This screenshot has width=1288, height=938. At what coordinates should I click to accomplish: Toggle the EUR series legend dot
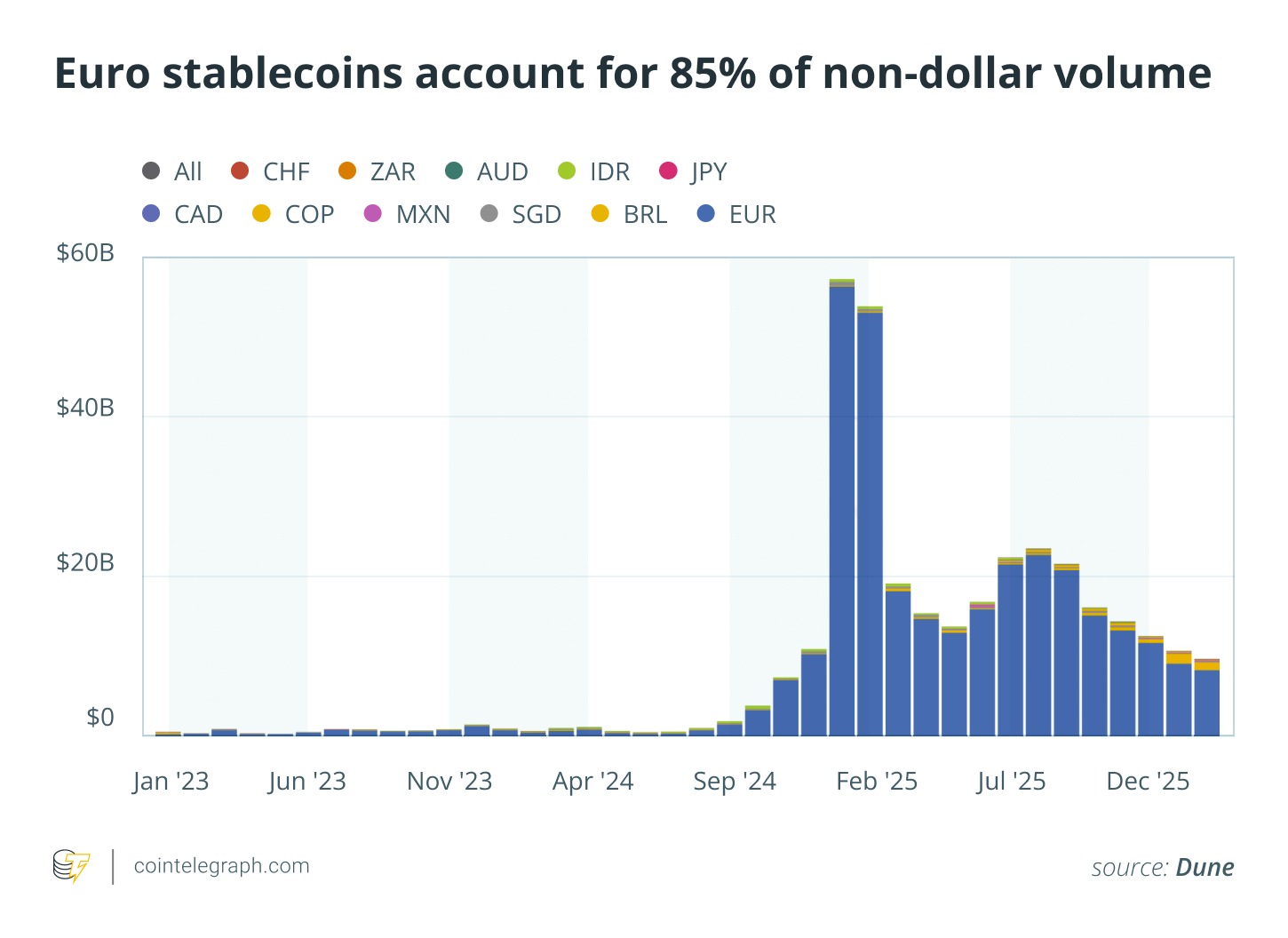(x=706, y=214)
